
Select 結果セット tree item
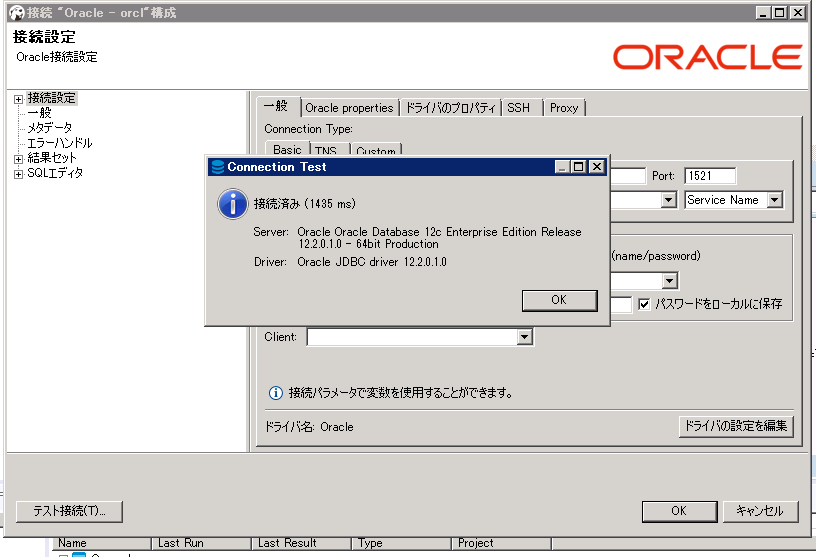pyautogui.click(x=52, y=158)
